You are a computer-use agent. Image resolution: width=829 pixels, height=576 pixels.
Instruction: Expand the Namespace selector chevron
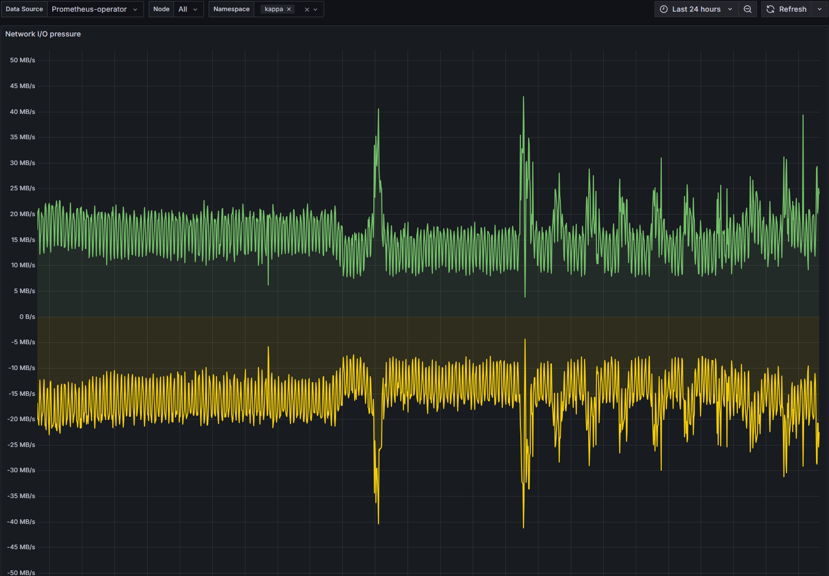coord(316,9)
